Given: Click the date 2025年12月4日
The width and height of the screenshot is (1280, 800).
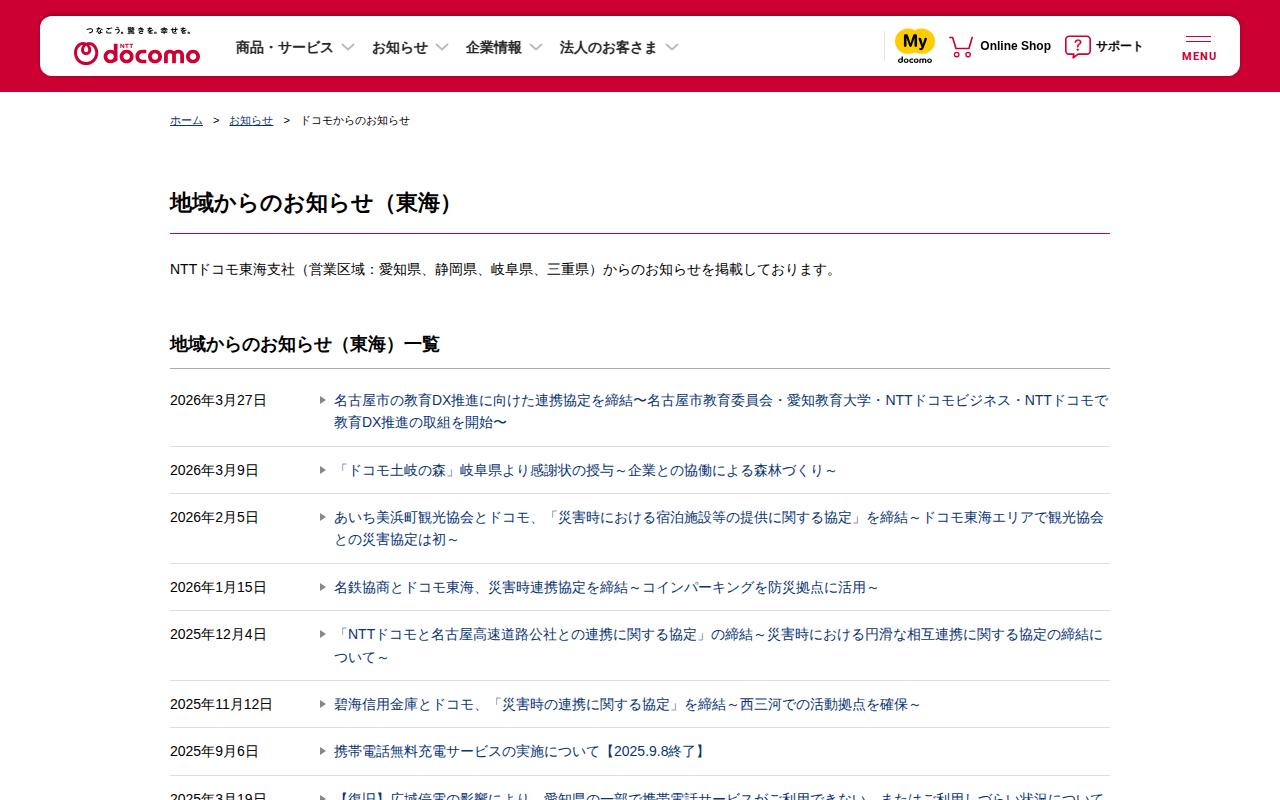Looking at the screenshot, I should click(218, 634).
